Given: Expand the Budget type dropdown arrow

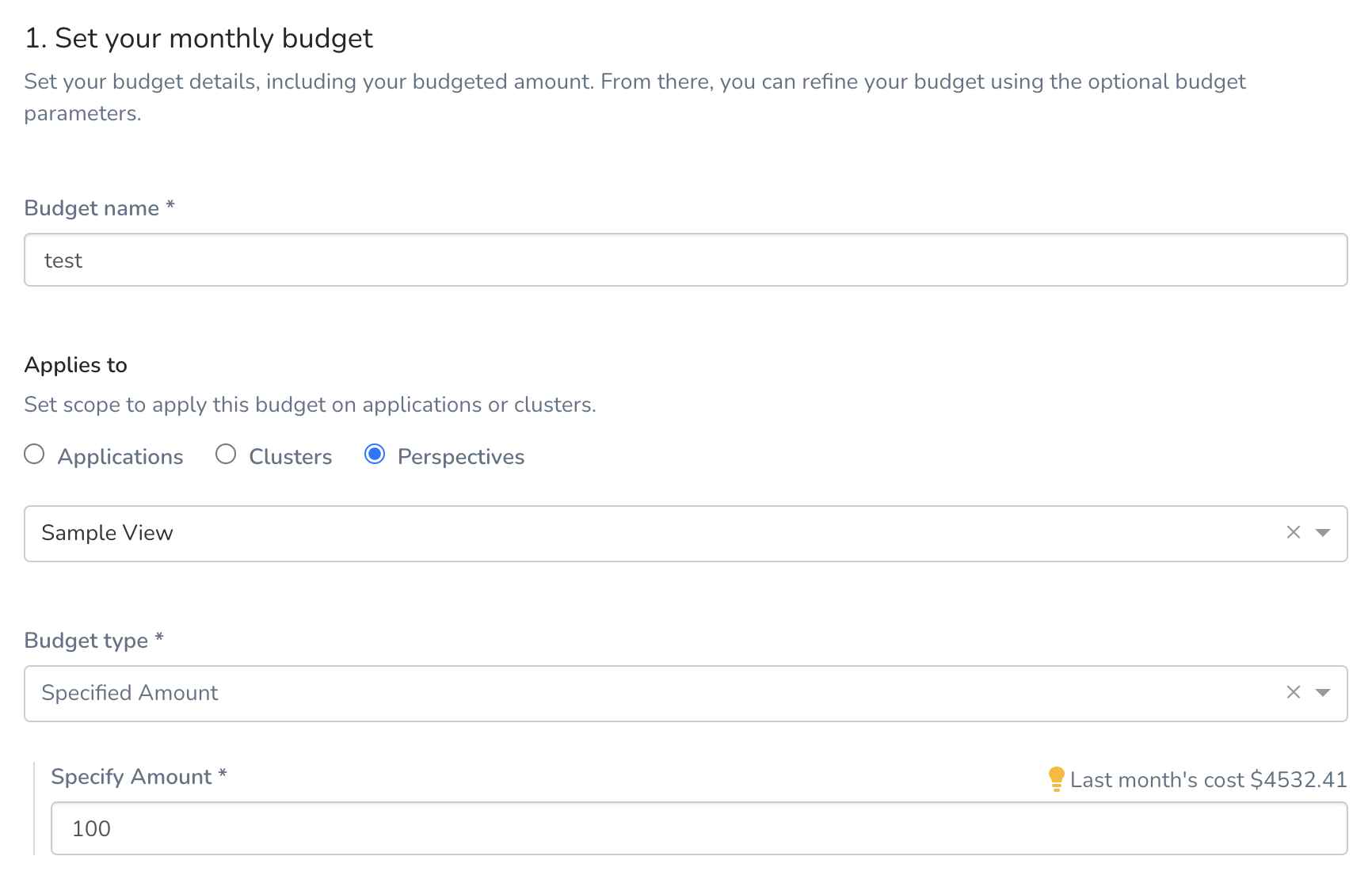Looking at the screenshot, I should pyautogui.click(x=1322, y=693).
